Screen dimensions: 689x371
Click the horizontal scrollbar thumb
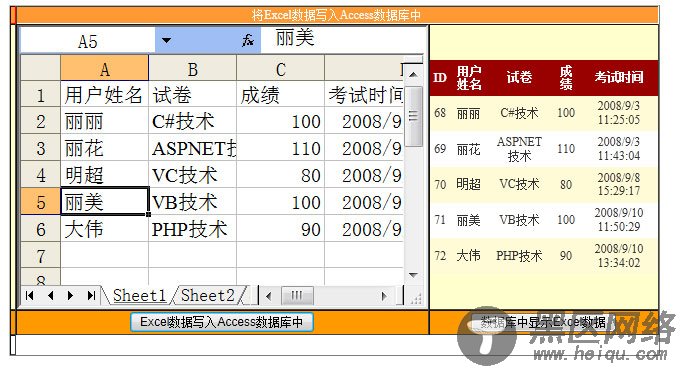click(x=297, y=295)
